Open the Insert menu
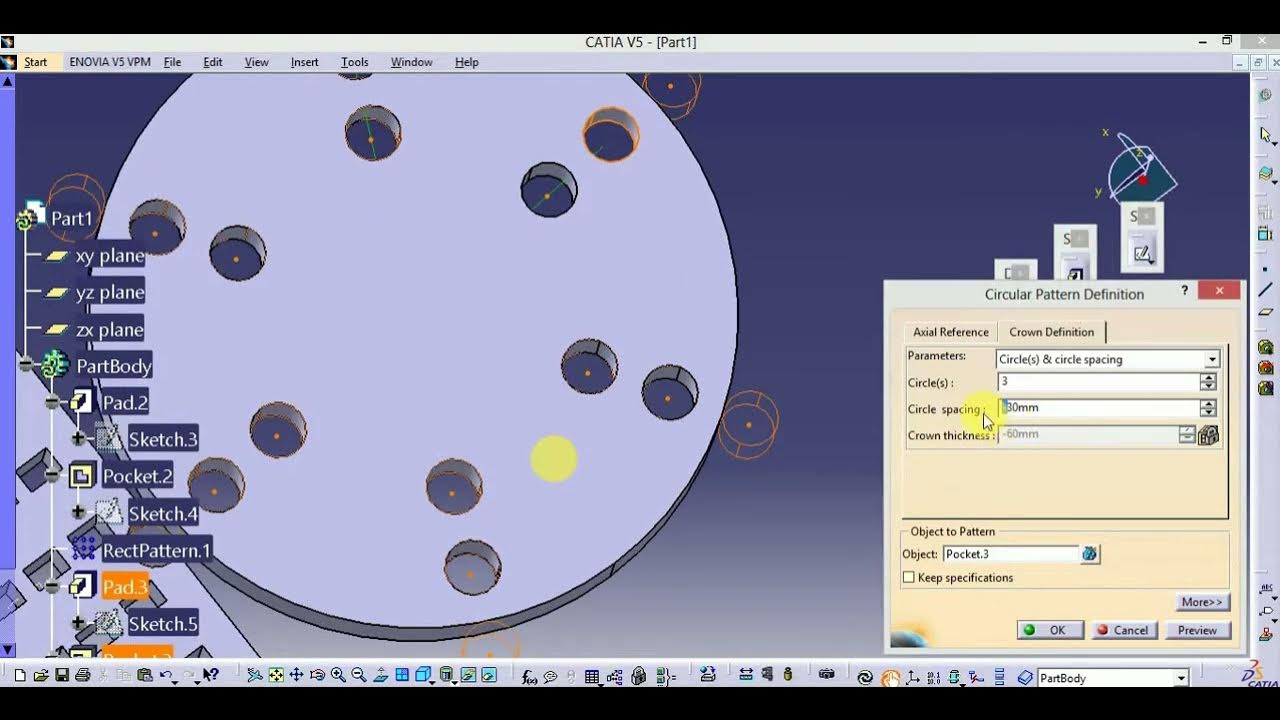 click(x=304, y=62)
